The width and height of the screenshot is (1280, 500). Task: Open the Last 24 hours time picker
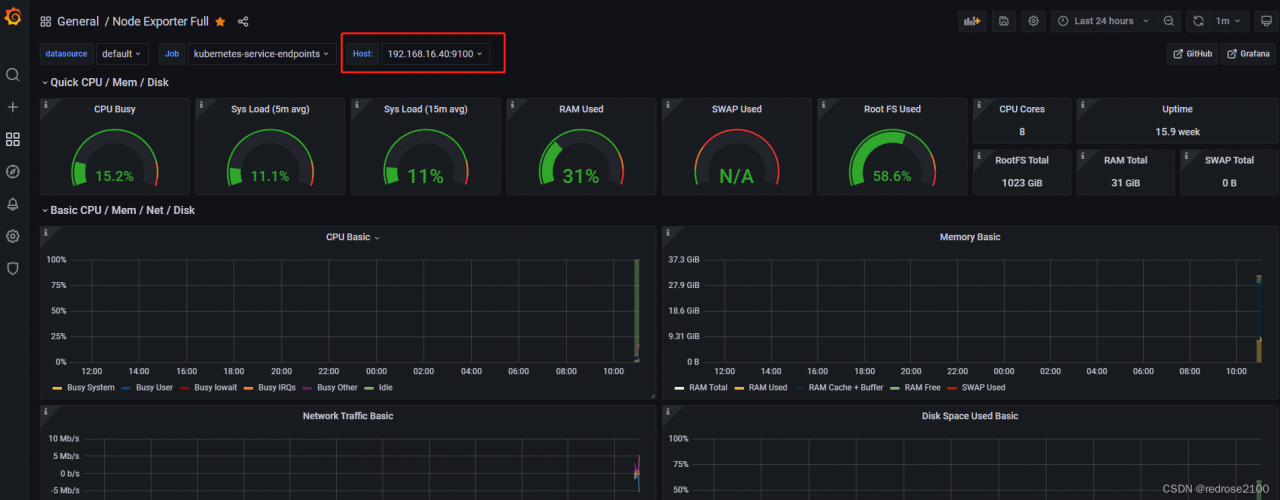click(1103, 21)
